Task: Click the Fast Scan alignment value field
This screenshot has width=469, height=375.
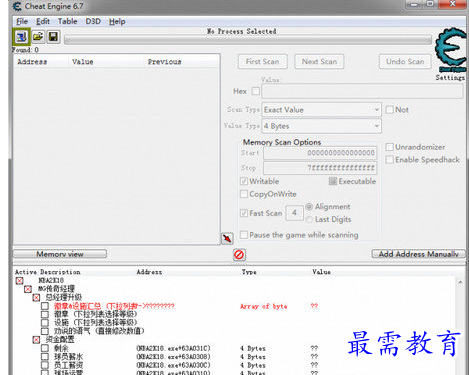Action: pyautogui.click(x=294, y=213)
